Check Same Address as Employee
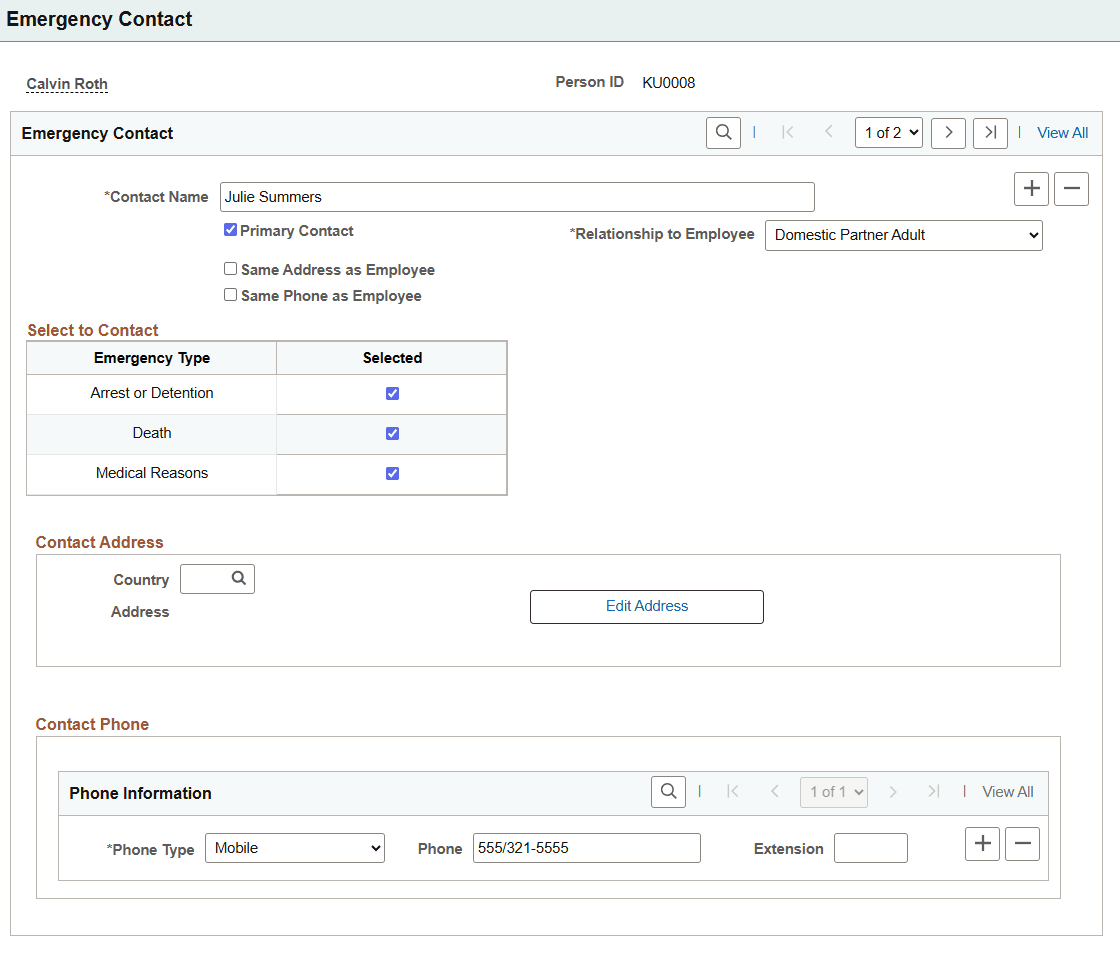 pyautogui.click(x=230, y=269)
